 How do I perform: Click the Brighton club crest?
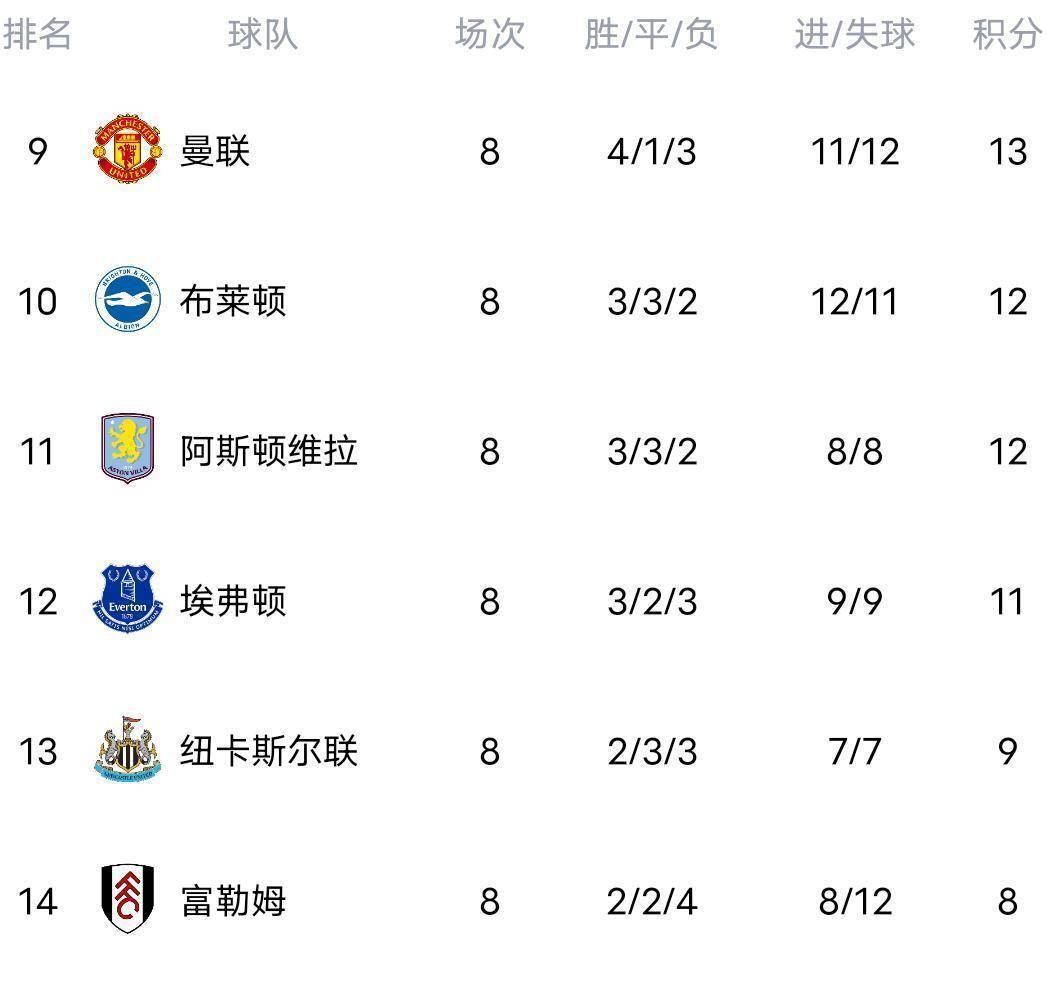[127, 301]
